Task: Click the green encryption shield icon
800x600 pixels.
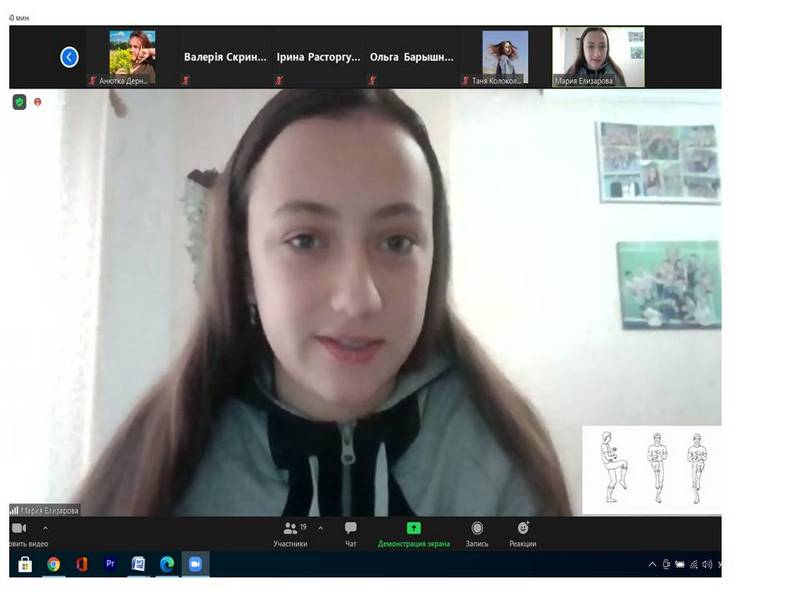Action: (x=19, y=102)
